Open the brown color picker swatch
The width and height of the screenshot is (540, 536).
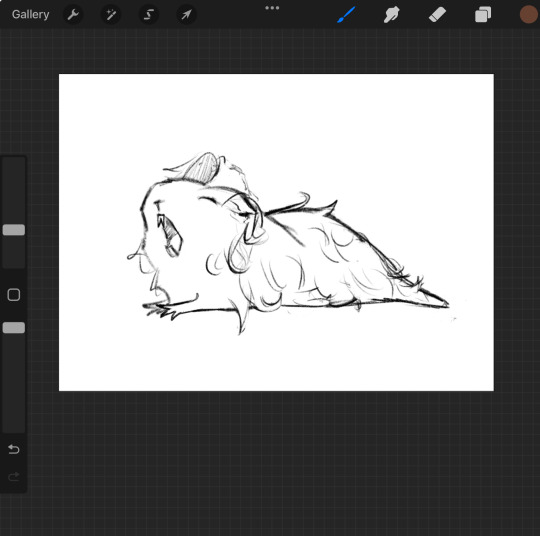point(529,15)
